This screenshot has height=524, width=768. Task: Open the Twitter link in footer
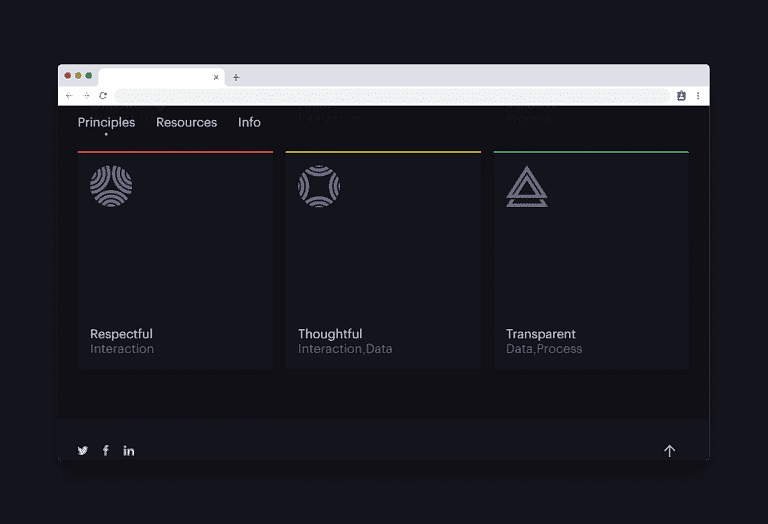coord(82,451)
